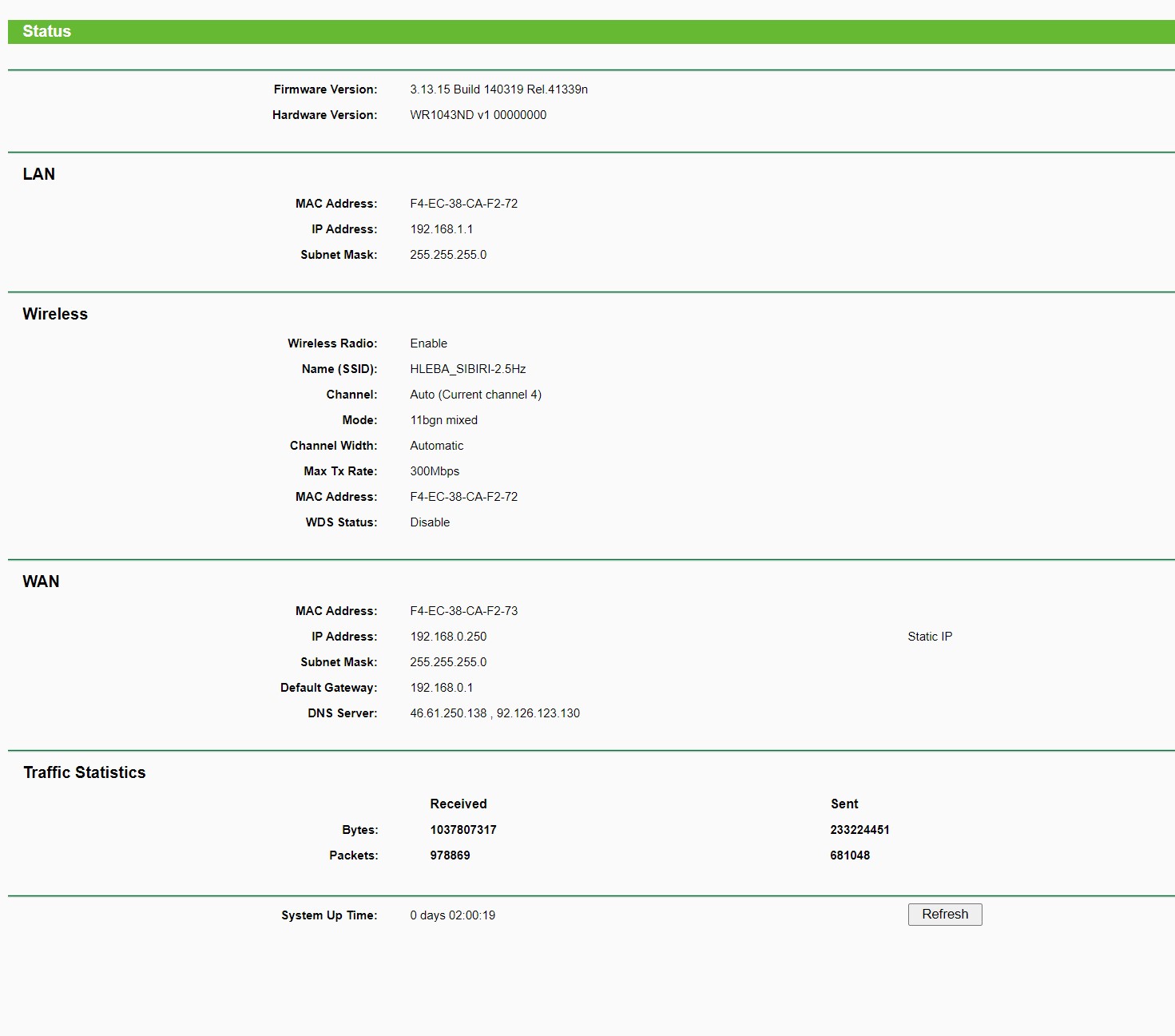Select DNS server value 46.61.250.138 , 92.126.123.130
The width and height of the screenshot is (1175, 1036).
point(495,713)
